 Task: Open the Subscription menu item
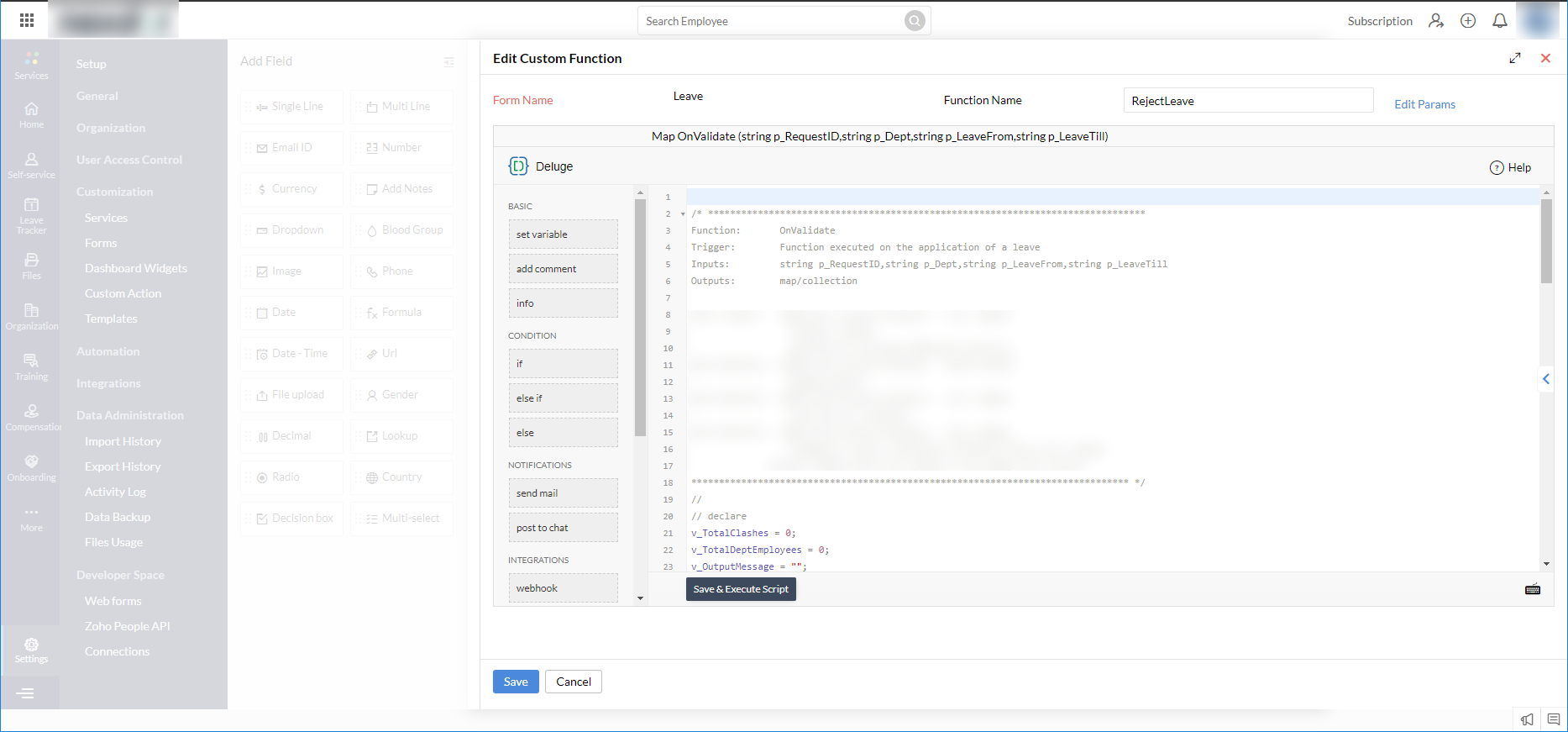(x=1379, y=21)
